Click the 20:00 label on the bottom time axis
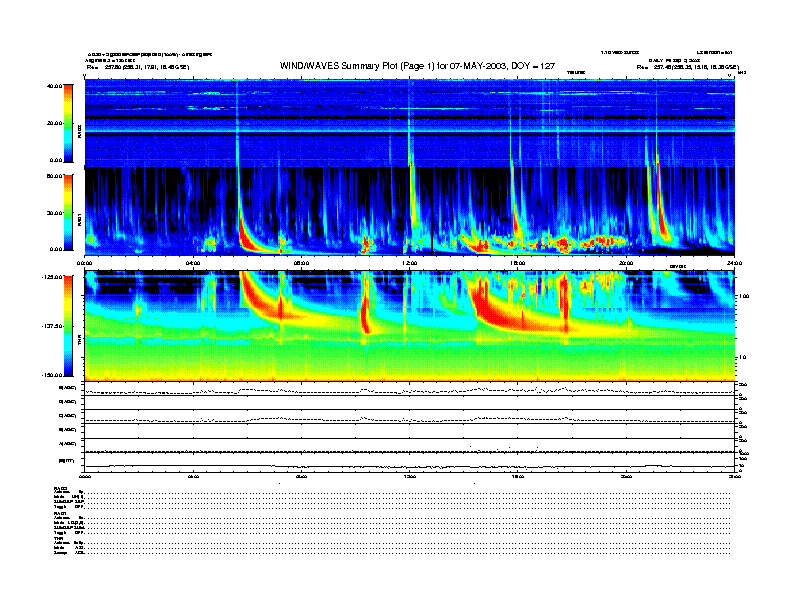Image resolution: width=792 pixels, height=612 pixels. (626, 476)
